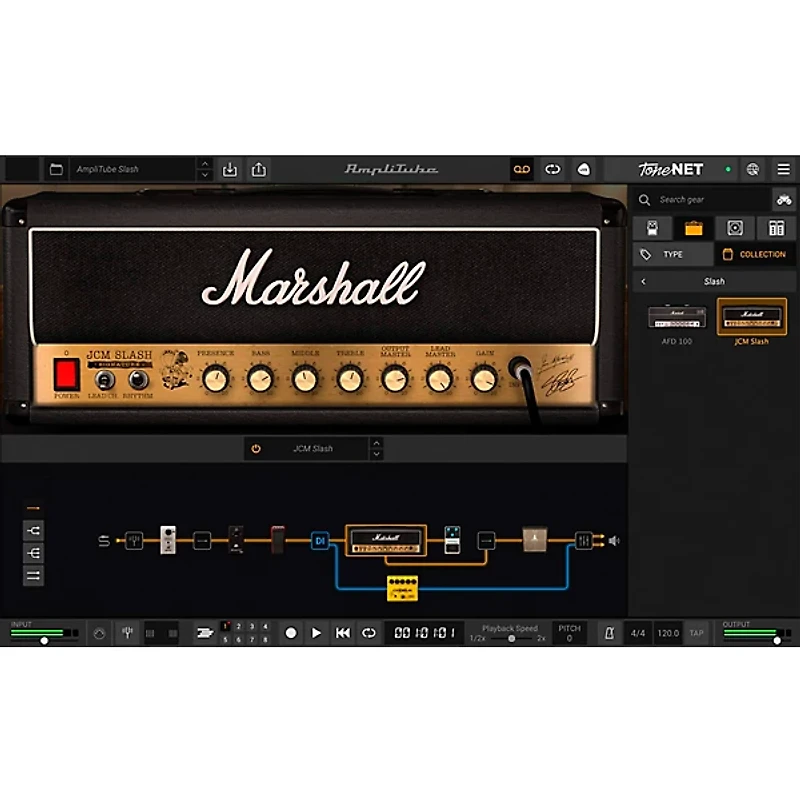Click the ToneNET logo
This screenshot has width=800, height=800.
(670, 169)
